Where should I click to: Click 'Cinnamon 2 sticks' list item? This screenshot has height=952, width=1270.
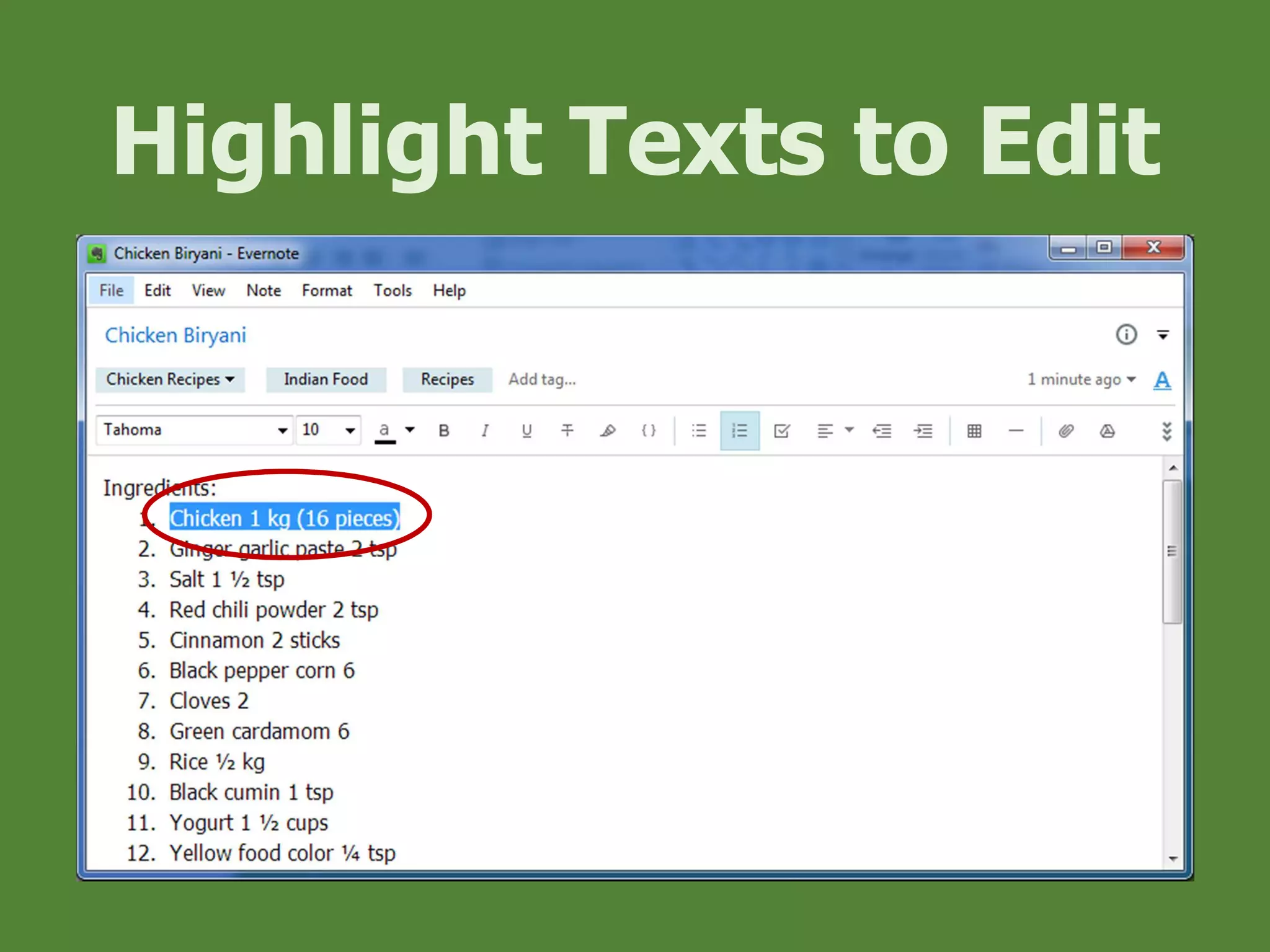pos(255,640)
